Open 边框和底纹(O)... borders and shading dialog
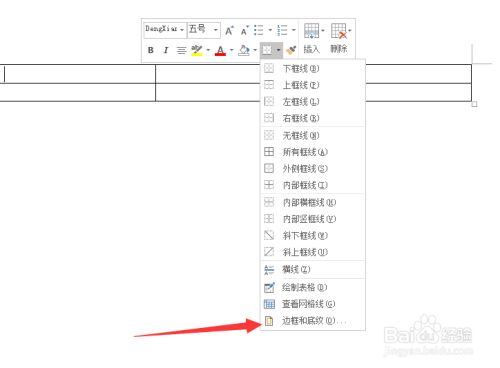The height and width of the screenshot is (368, 500). 313,321
